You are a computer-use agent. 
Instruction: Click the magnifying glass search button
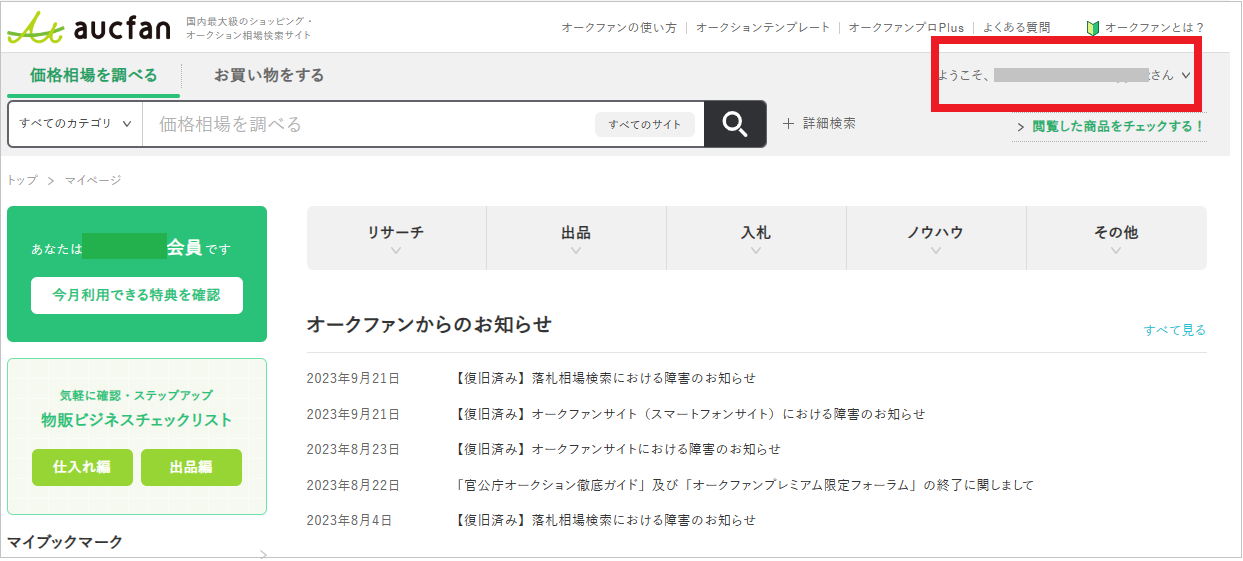click(x=735, y=124)
